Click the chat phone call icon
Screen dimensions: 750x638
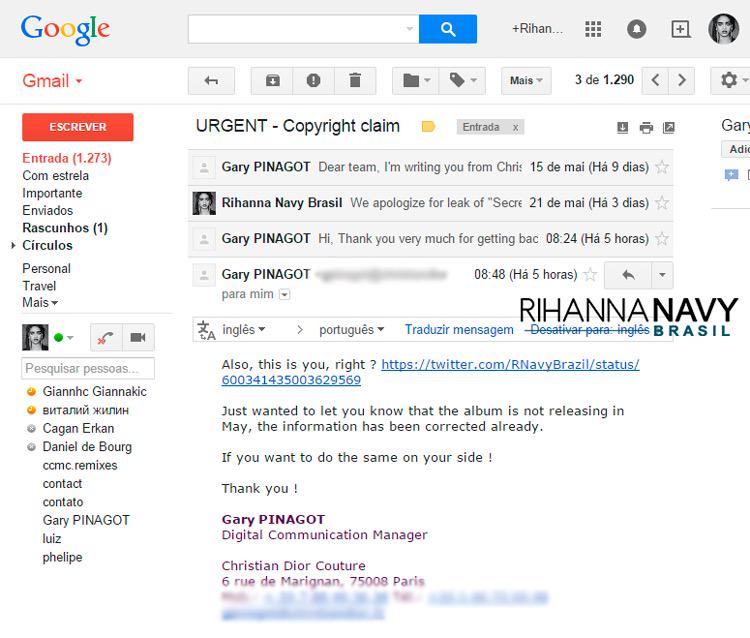tap(106, 338)
